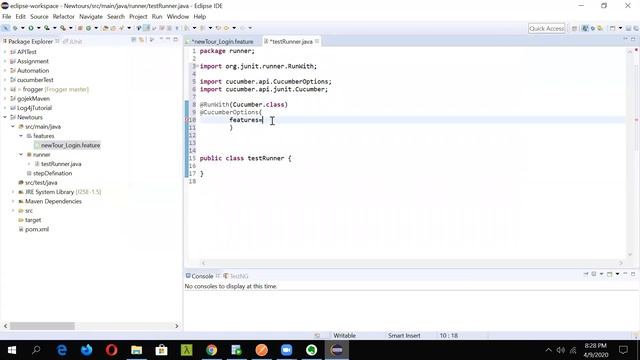This screenshot has width=640, height=360.
Task: Click the Collapse All icon in Package Explorer
Action: click(133, 40)
